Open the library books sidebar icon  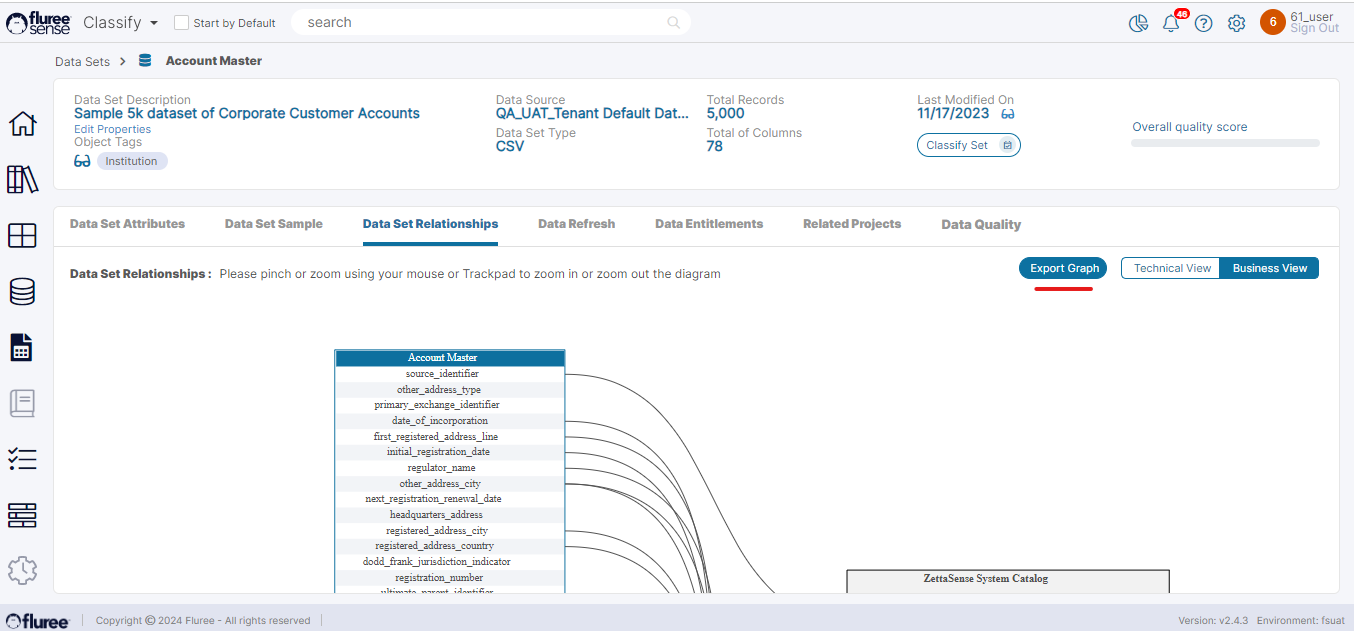22,180
